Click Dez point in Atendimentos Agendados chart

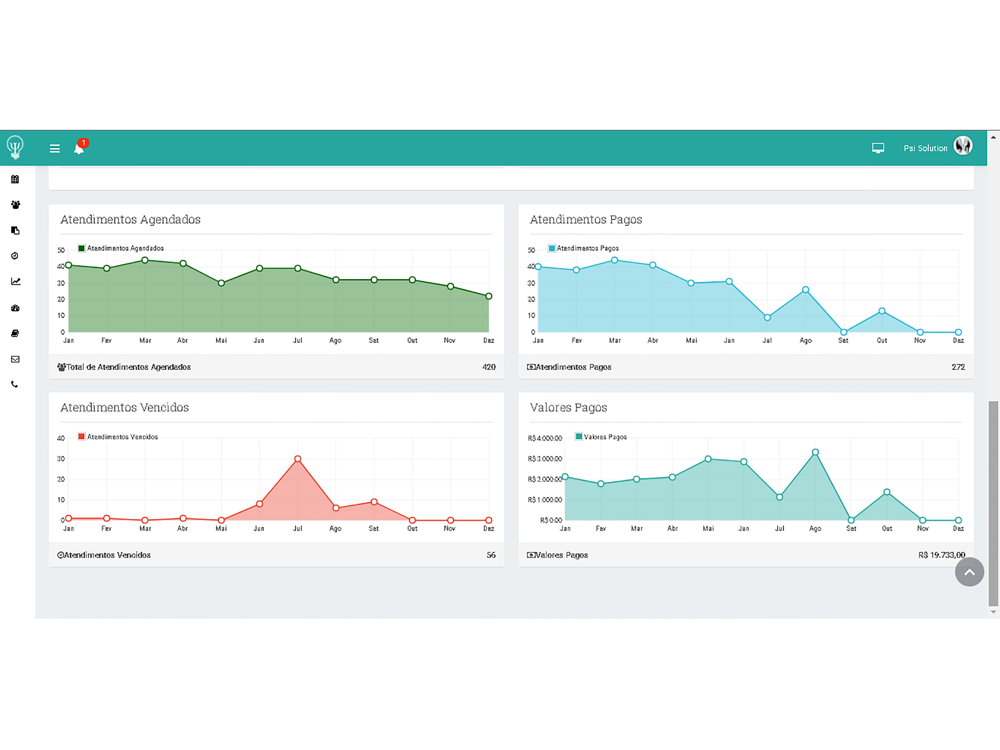pos(489,296)
